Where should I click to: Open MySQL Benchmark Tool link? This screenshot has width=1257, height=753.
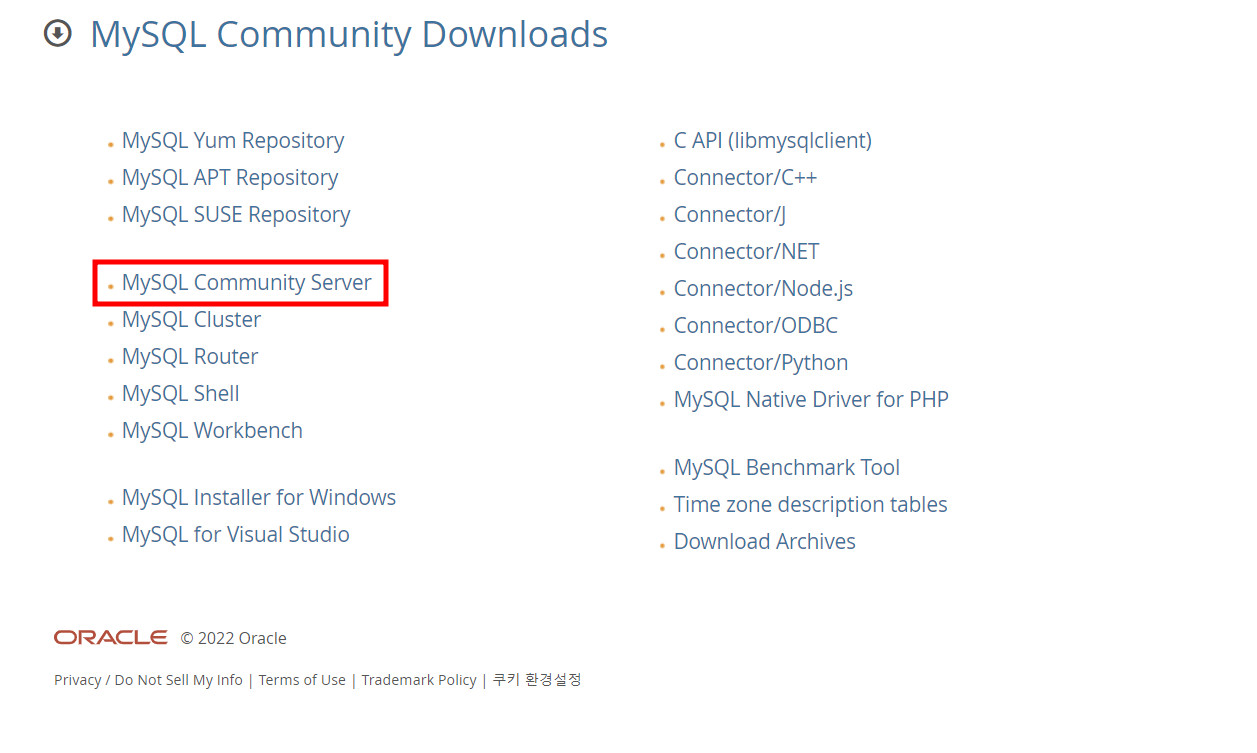pyautogui.click(x=787, y=468)
